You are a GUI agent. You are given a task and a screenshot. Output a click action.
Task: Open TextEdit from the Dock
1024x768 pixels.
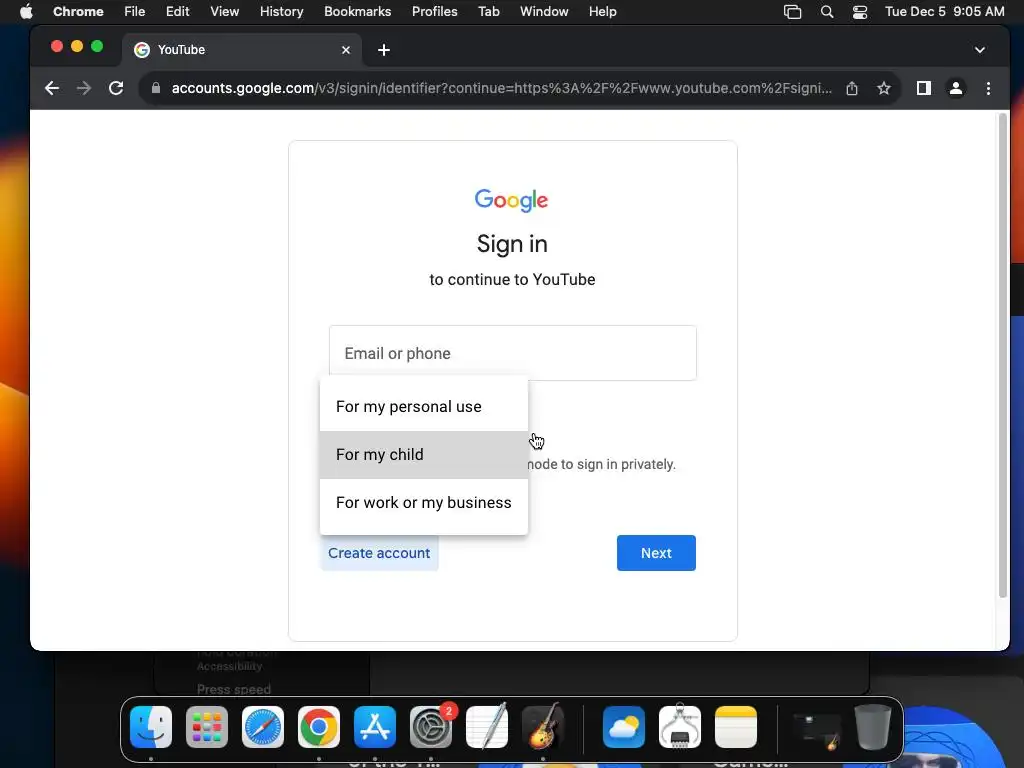click(x=487, y=727)
